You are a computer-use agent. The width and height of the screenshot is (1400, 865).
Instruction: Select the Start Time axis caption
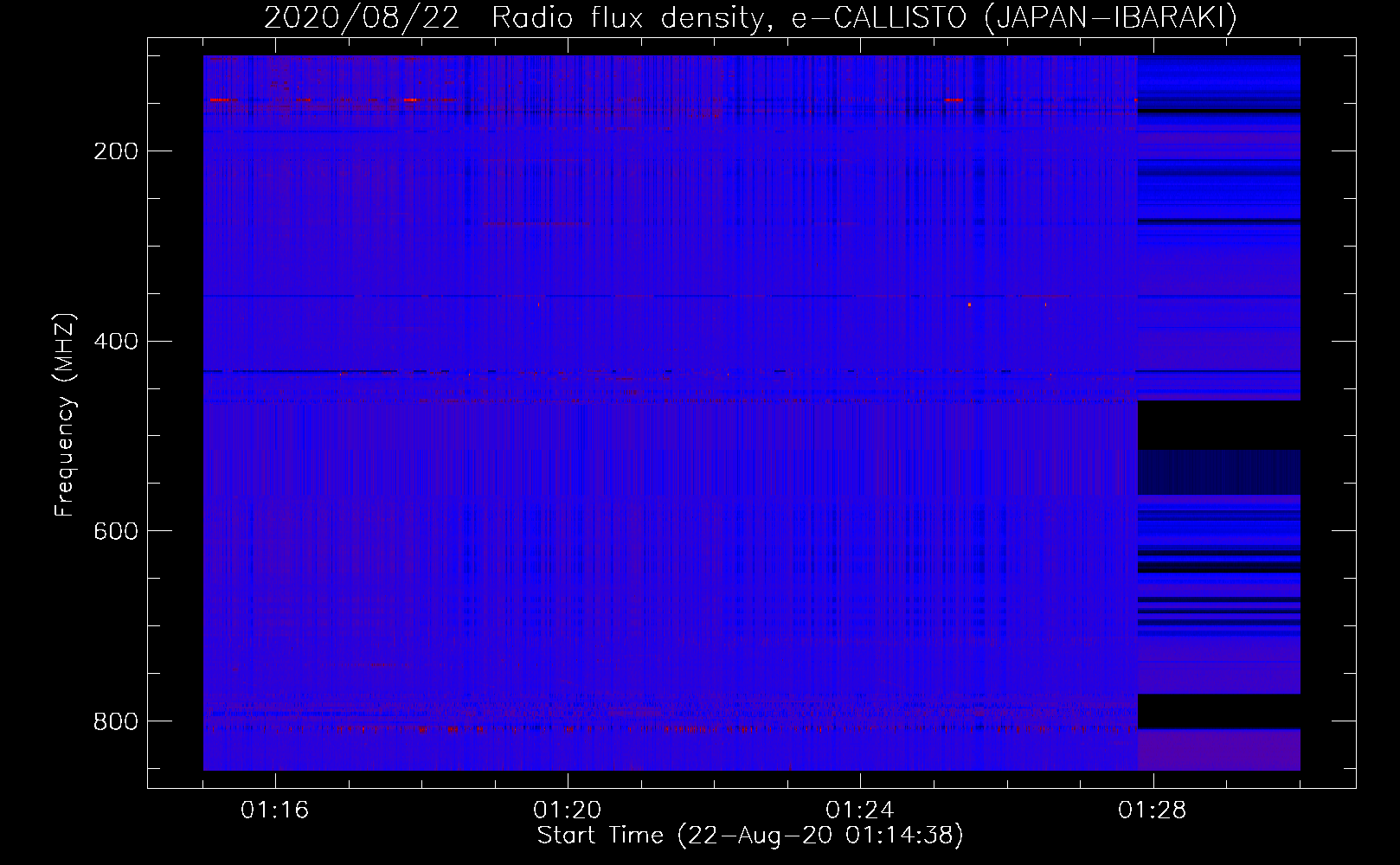[x=750, y=836]
